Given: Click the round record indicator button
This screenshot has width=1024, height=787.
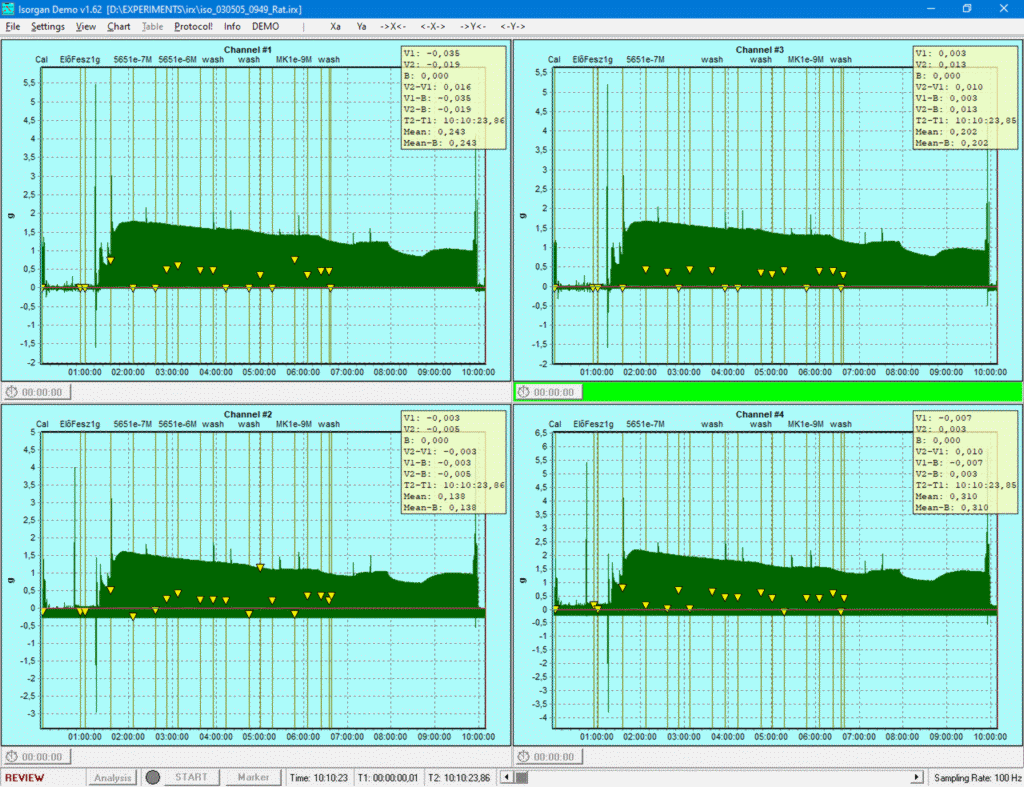Looking at the screenshot, I should pyautogui.click(x=153, y=777).
